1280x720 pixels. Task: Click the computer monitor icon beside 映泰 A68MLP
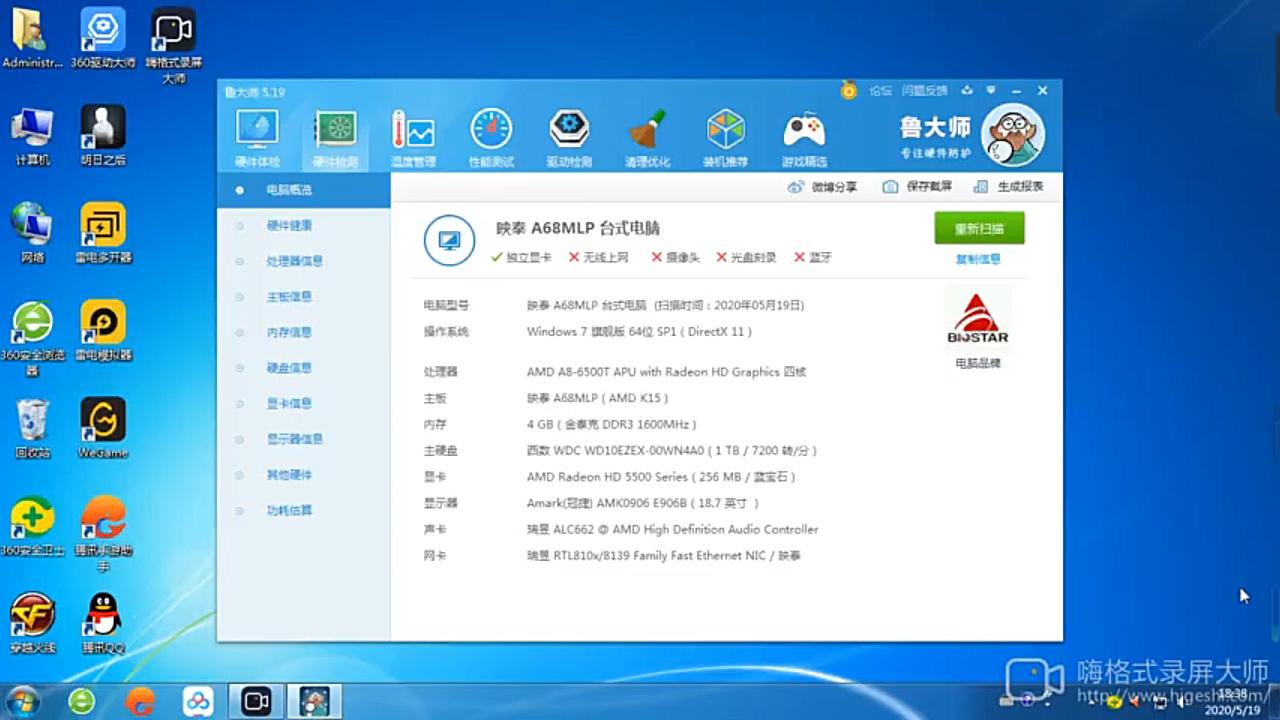[449, 240]
